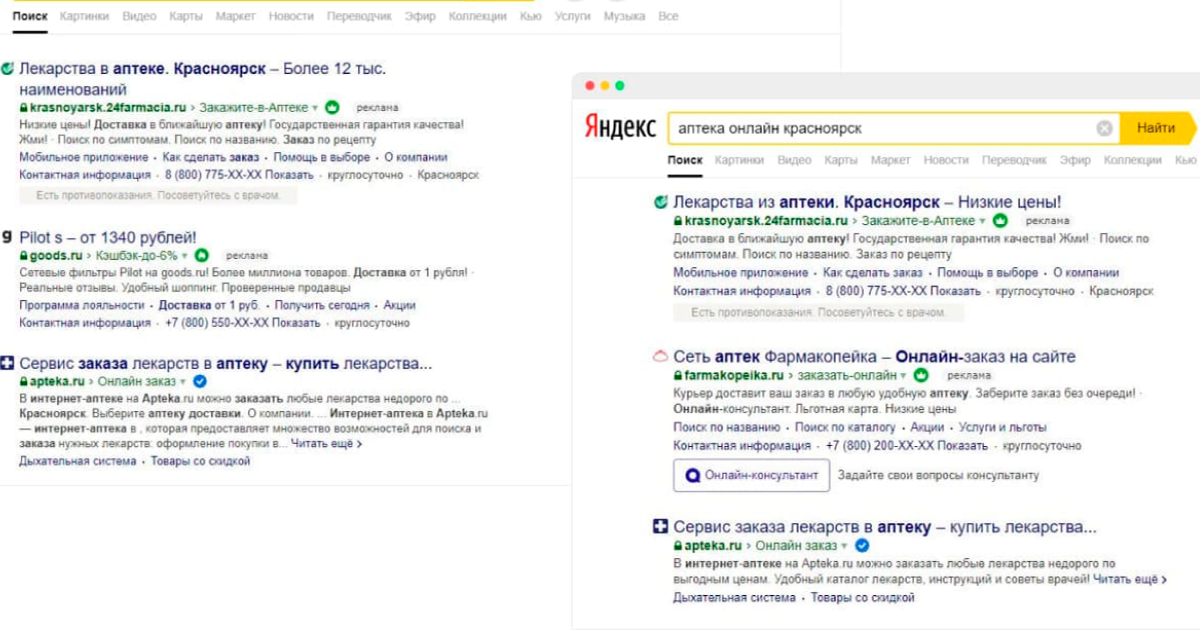Switch to Маркет tab on background page
The image size is (1200, 630).
pos(235,16)
